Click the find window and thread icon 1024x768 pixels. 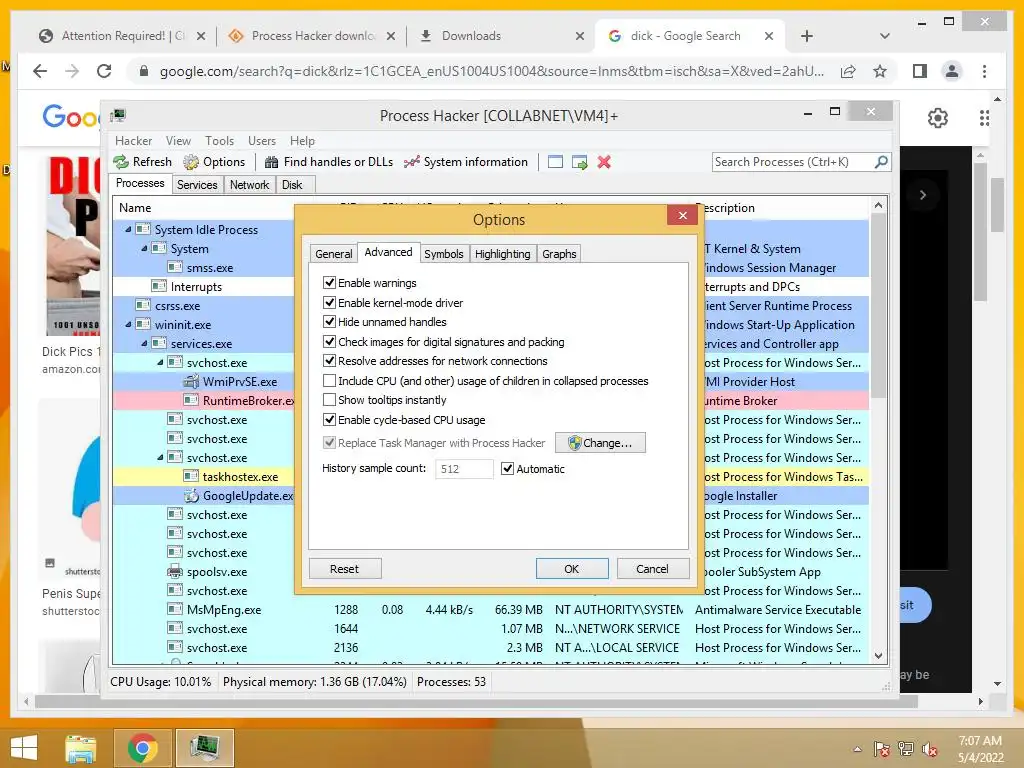point(579,162)
